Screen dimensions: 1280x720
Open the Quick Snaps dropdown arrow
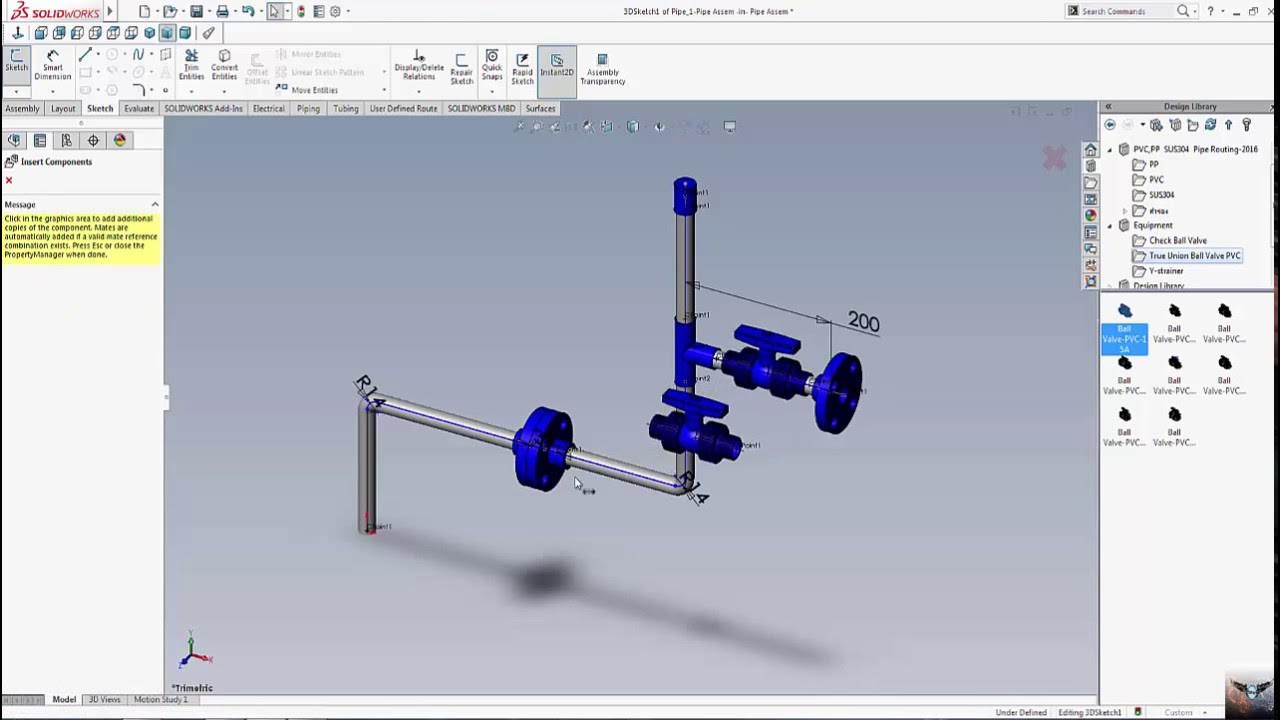click(492, 91)
